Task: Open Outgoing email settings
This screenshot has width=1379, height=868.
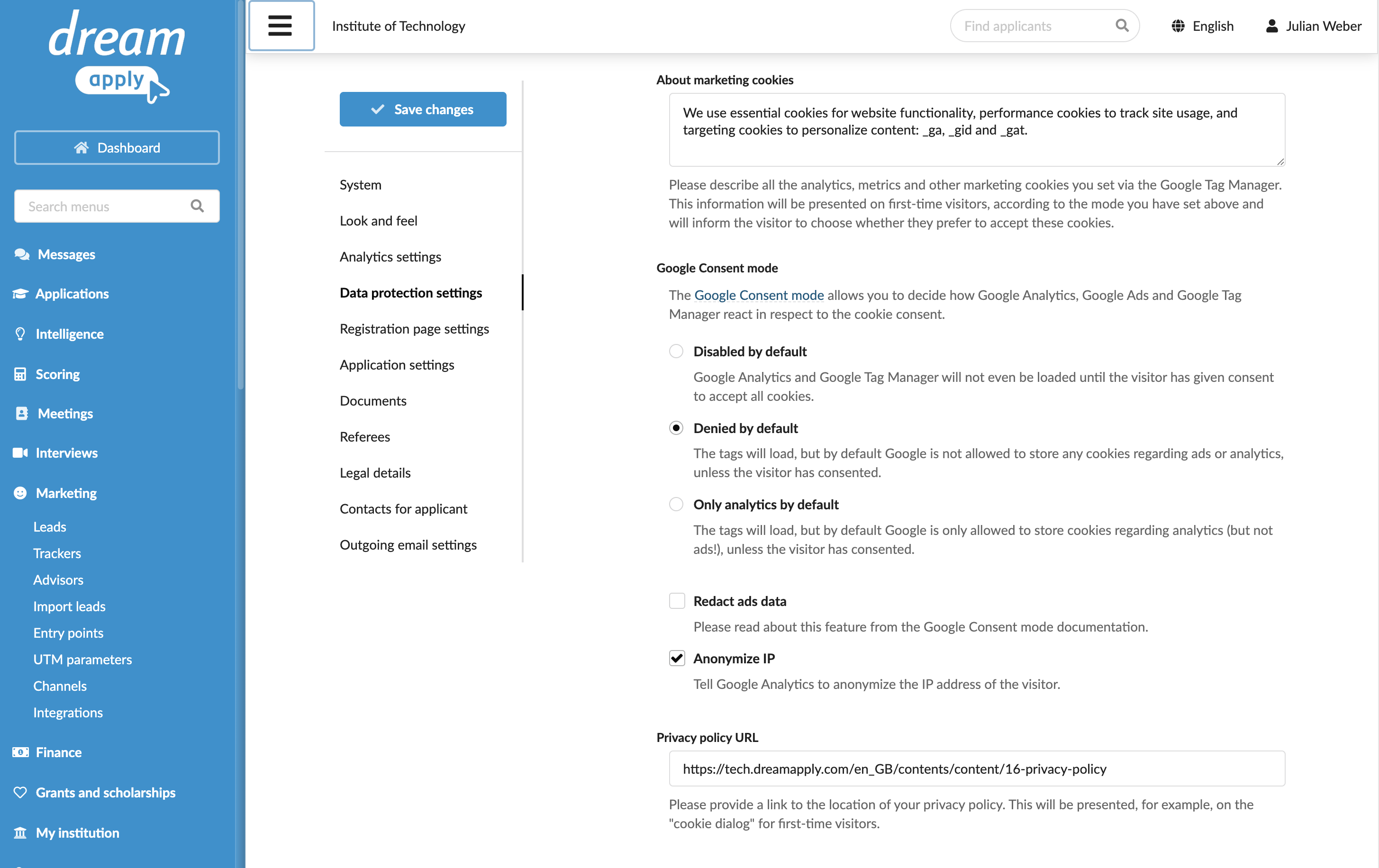Action: 408,545
